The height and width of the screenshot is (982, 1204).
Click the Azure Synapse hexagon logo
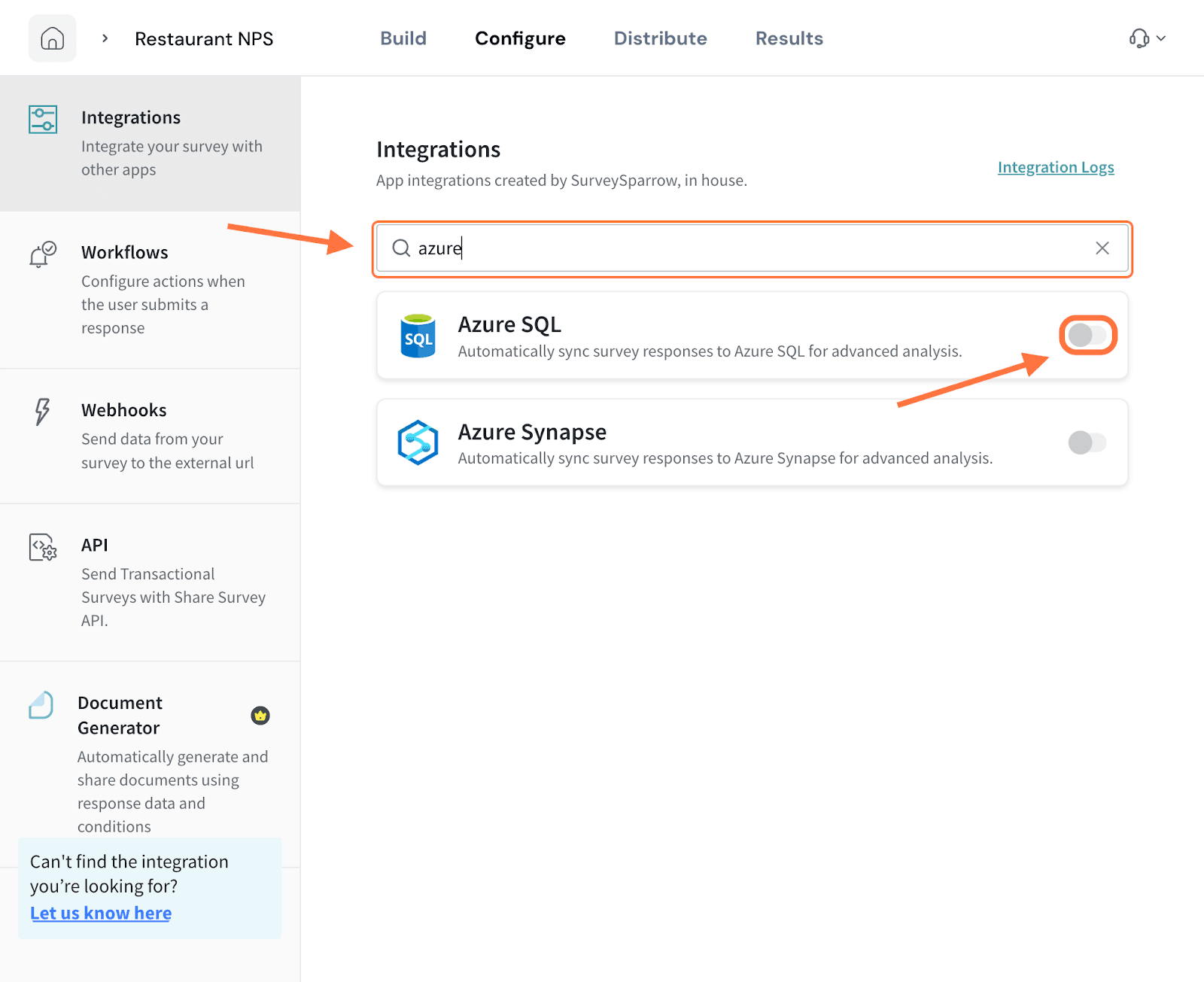pyautogui.click(x=418, y=442)
